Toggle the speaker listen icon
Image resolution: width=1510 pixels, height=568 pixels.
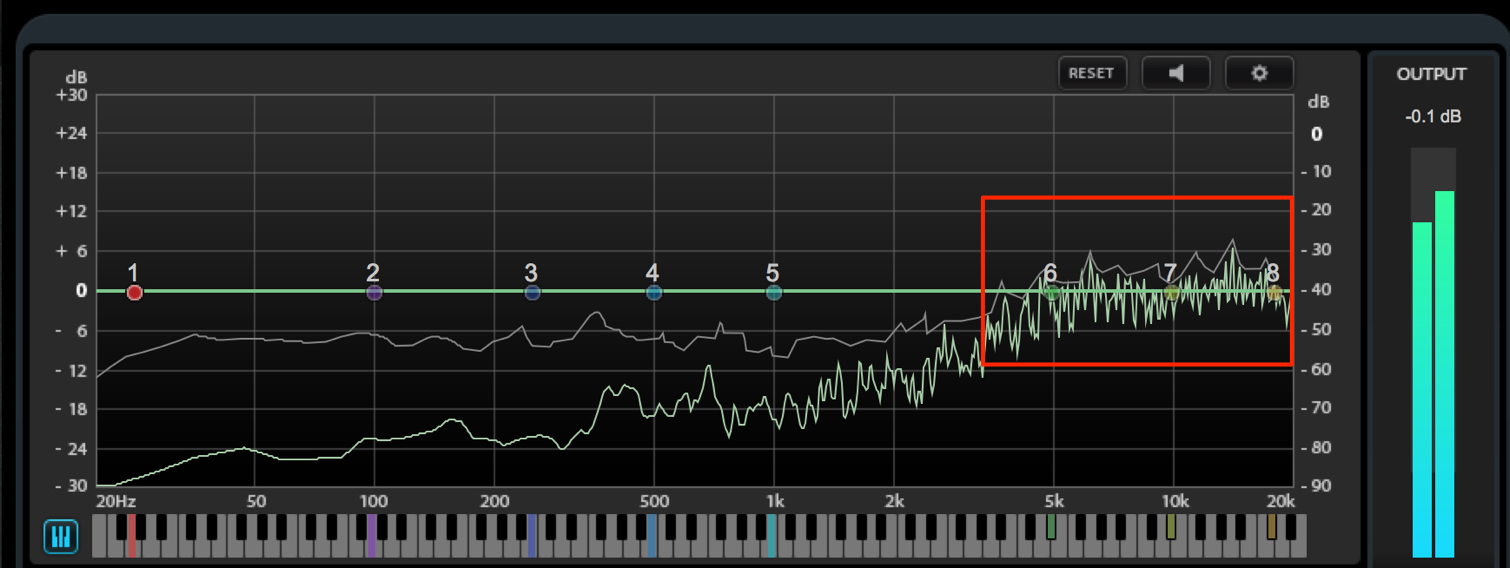click(1176, 73)
